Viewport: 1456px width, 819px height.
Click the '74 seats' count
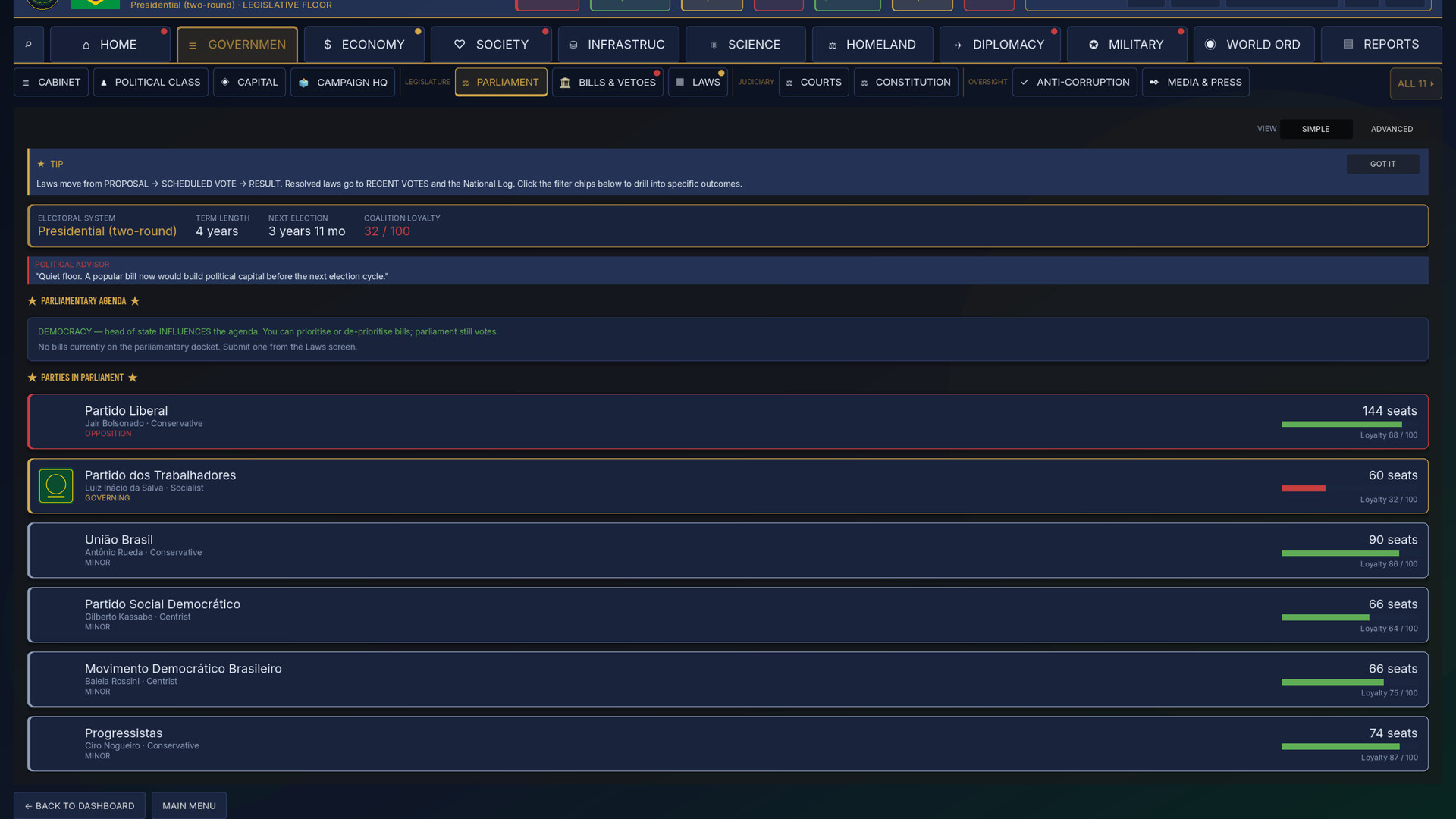(1393, 733)
